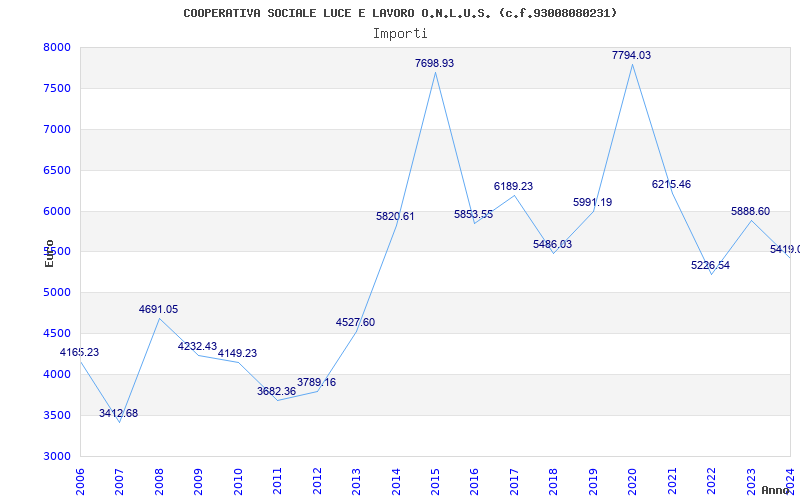Click the 4149.23 data label

tap(237, 353)
